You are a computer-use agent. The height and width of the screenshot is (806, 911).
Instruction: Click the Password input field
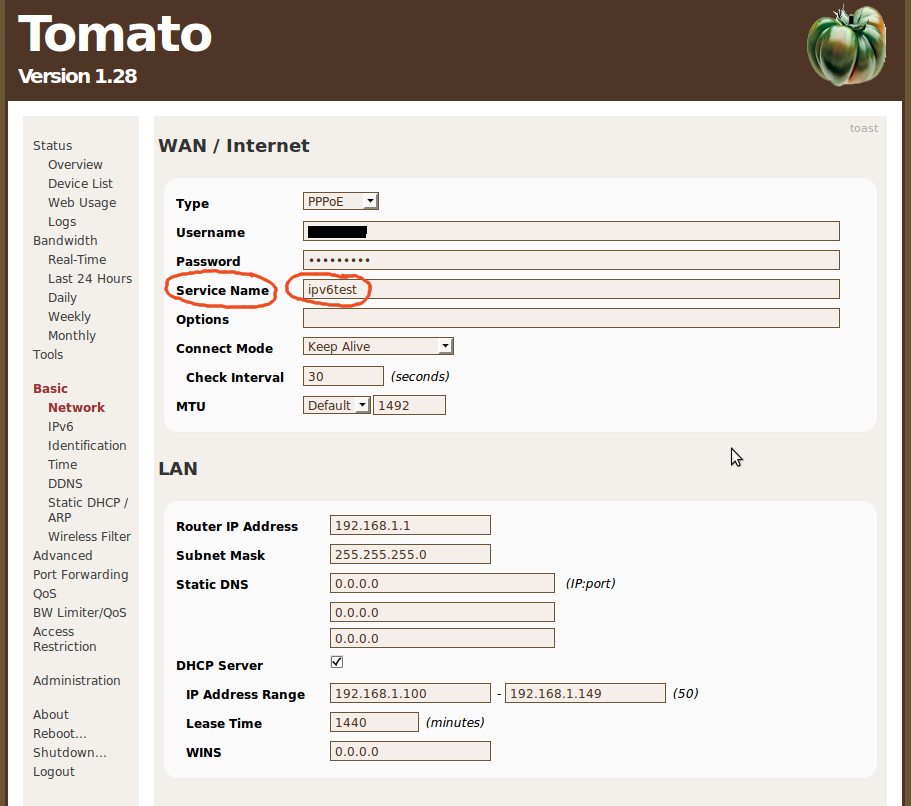[x=571, y=260]
